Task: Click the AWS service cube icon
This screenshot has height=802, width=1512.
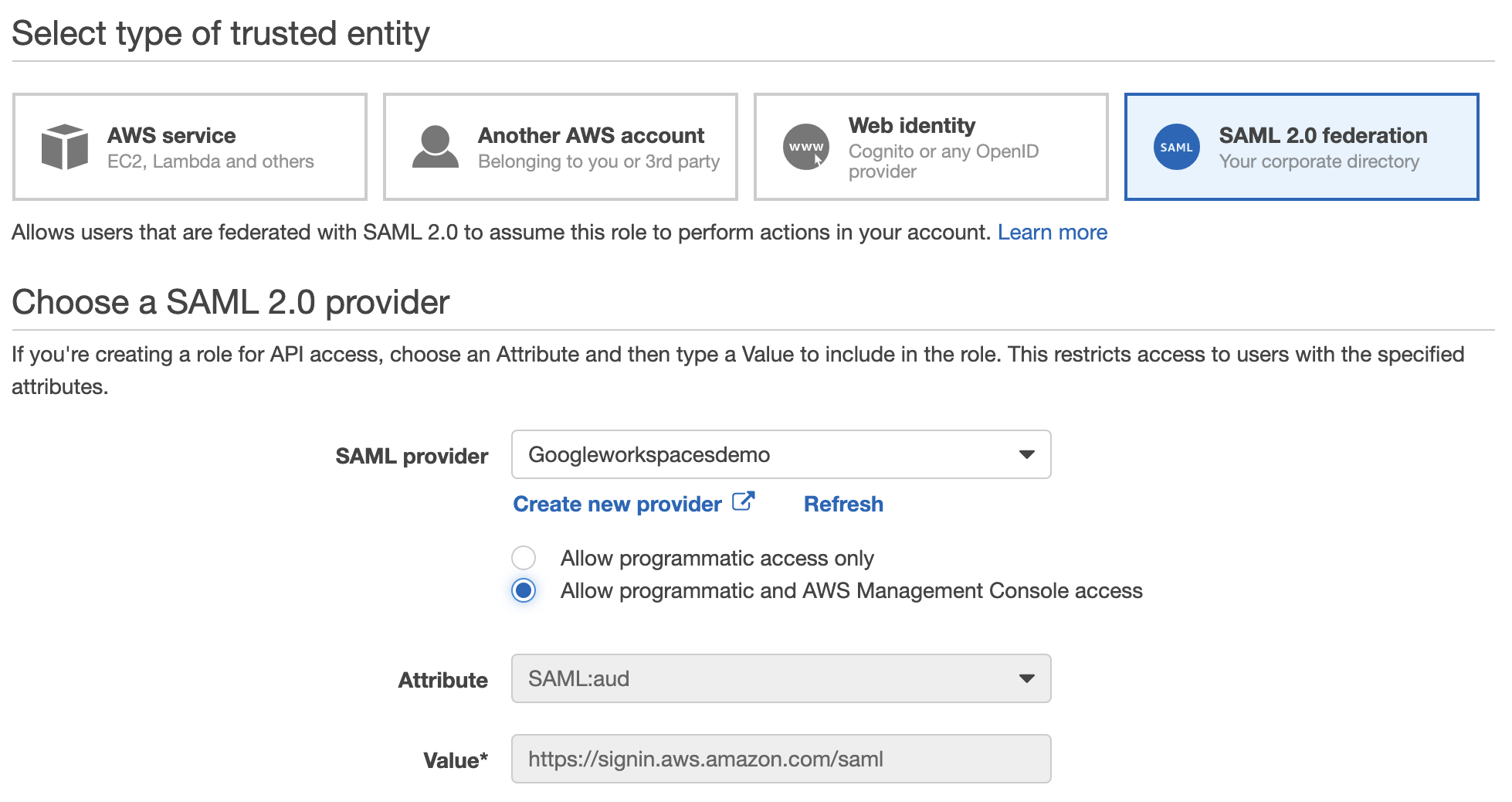Action: [x=65, y=147]
